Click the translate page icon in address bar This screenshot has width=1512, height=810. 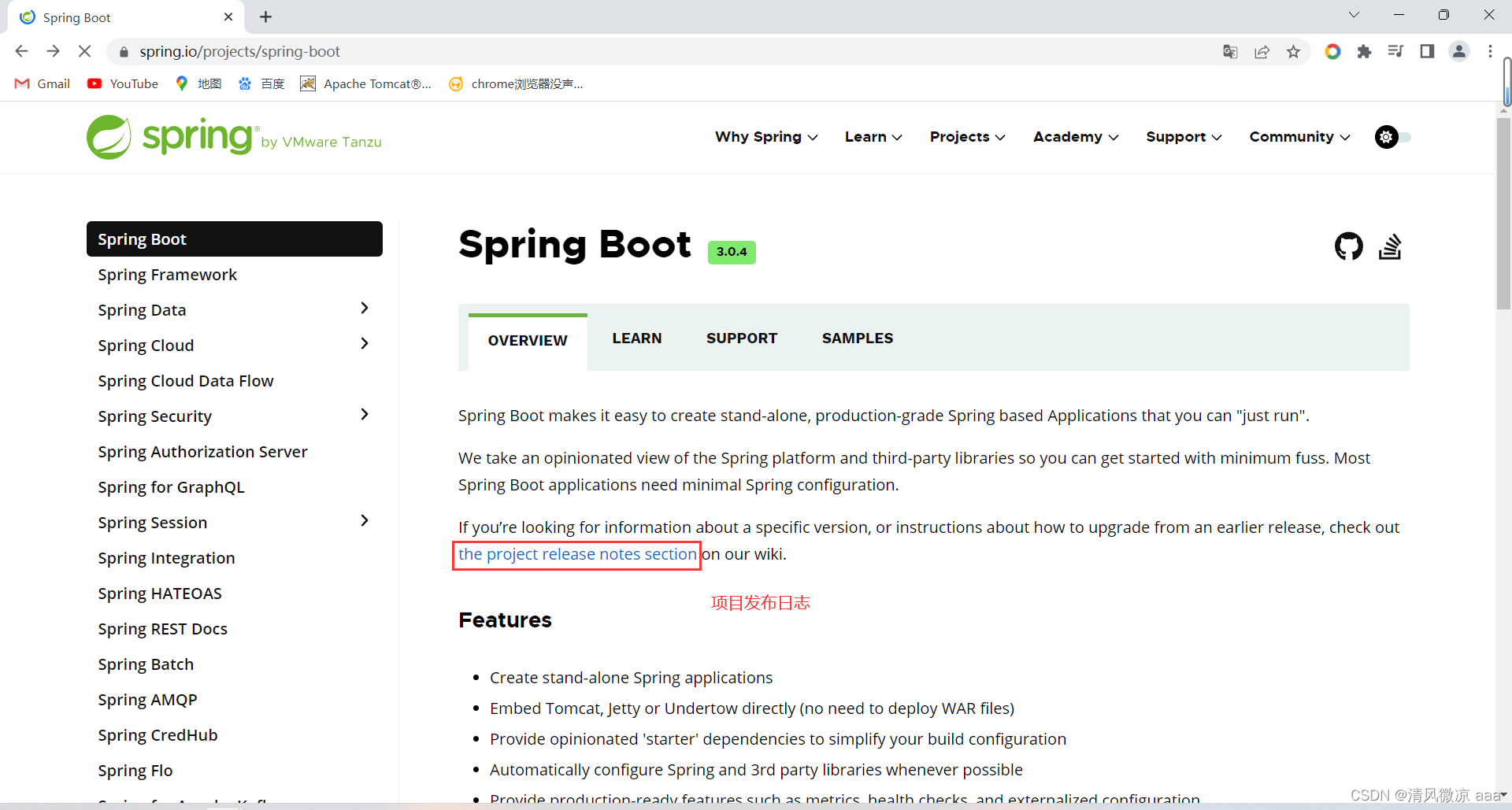pos(1230,51)
